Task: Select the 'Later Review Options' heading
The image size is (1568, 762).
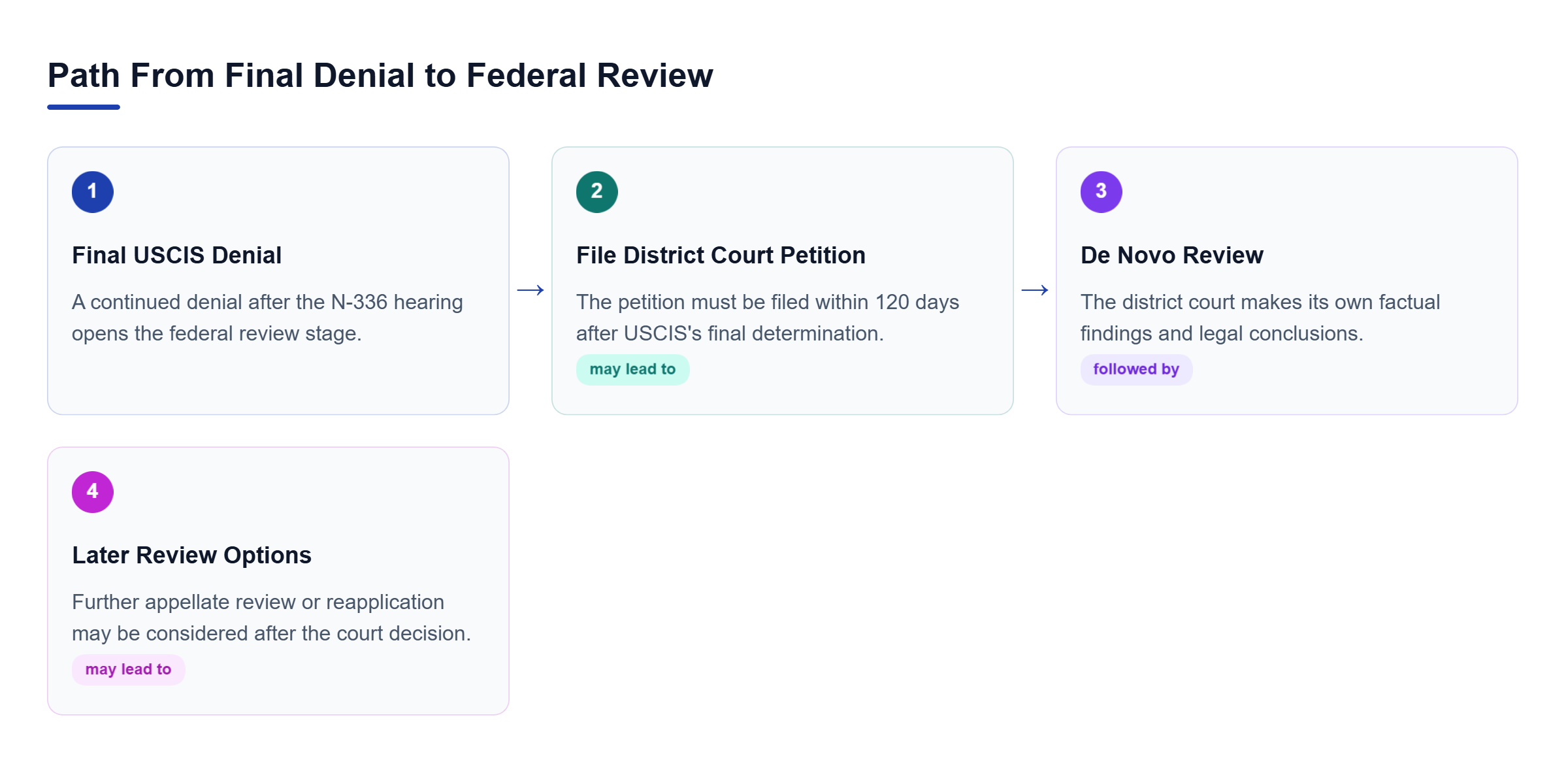Action: pos(191,555)
